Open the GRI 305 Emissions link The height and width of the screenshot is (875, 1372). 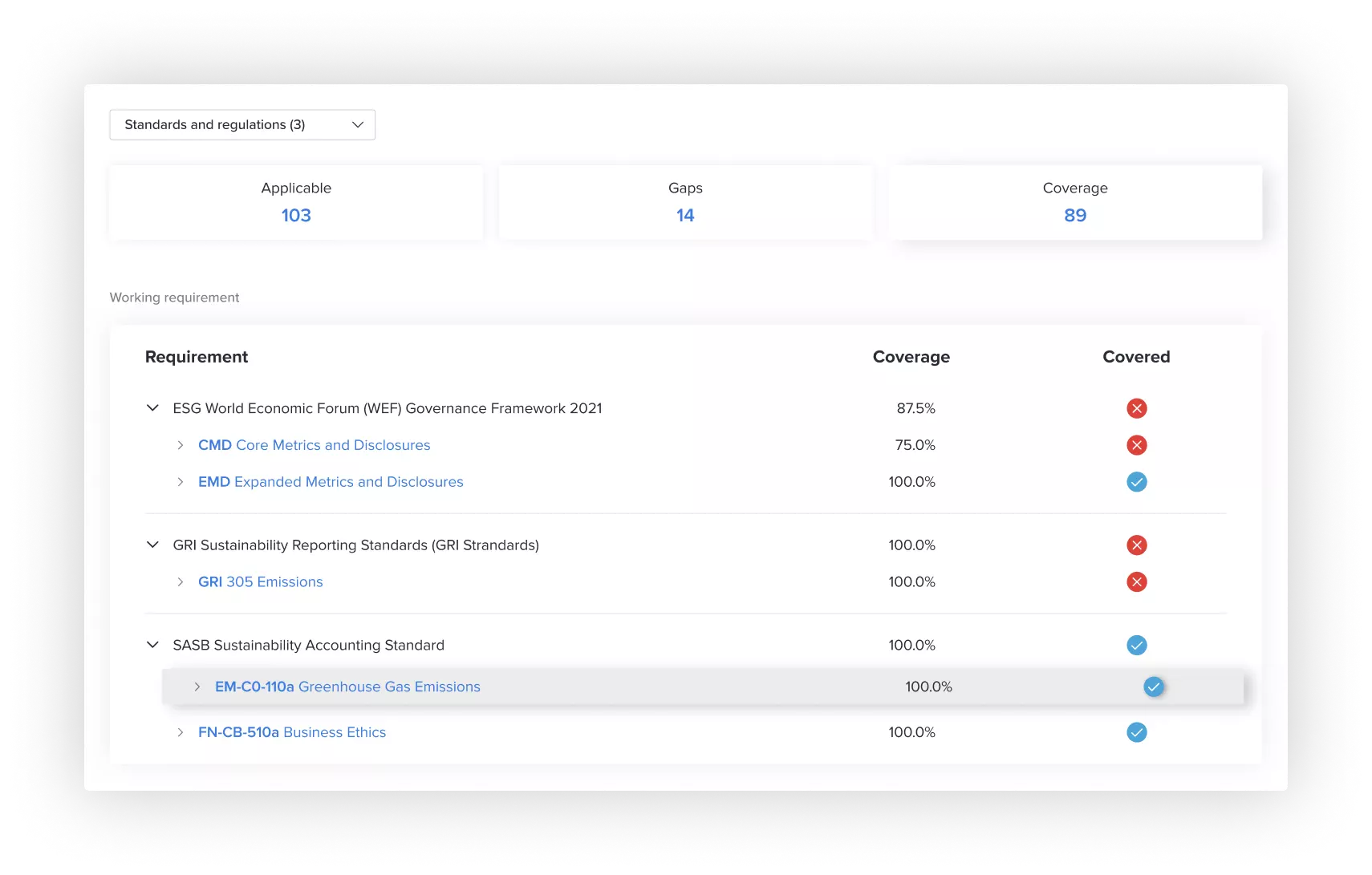tap(261, 582)
